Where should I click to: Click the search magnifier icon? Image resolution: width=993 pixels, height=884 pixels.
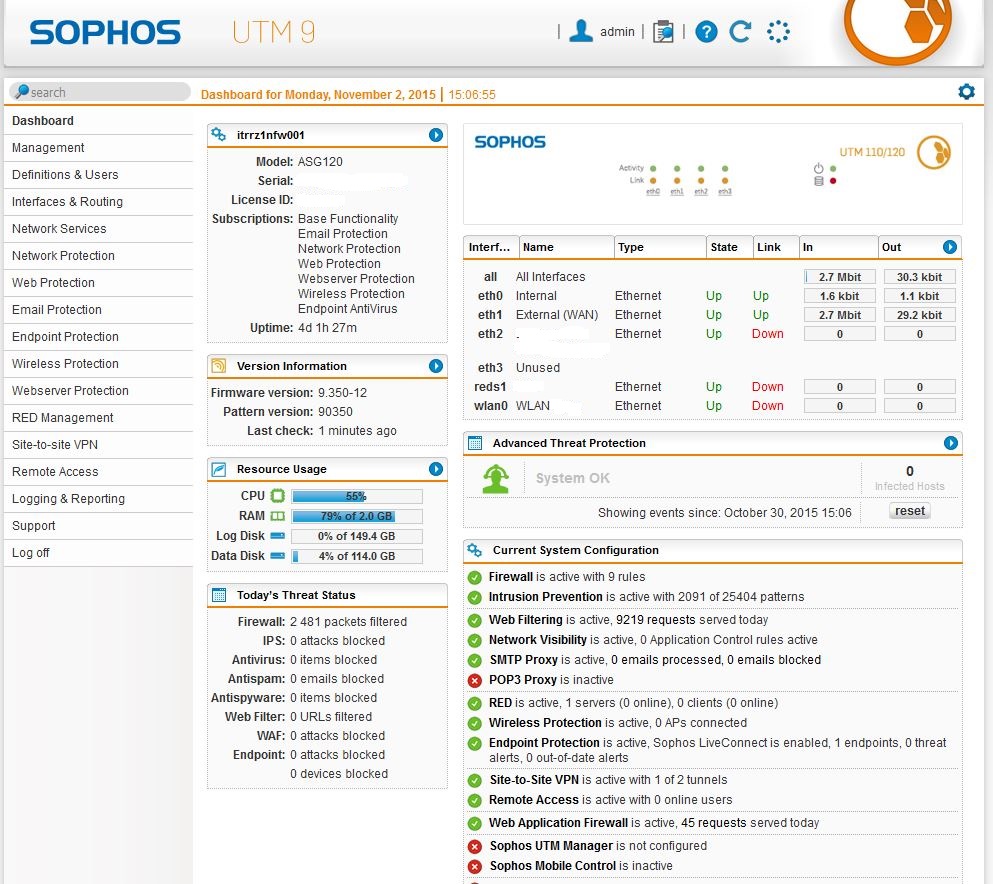tap(22, 92)
